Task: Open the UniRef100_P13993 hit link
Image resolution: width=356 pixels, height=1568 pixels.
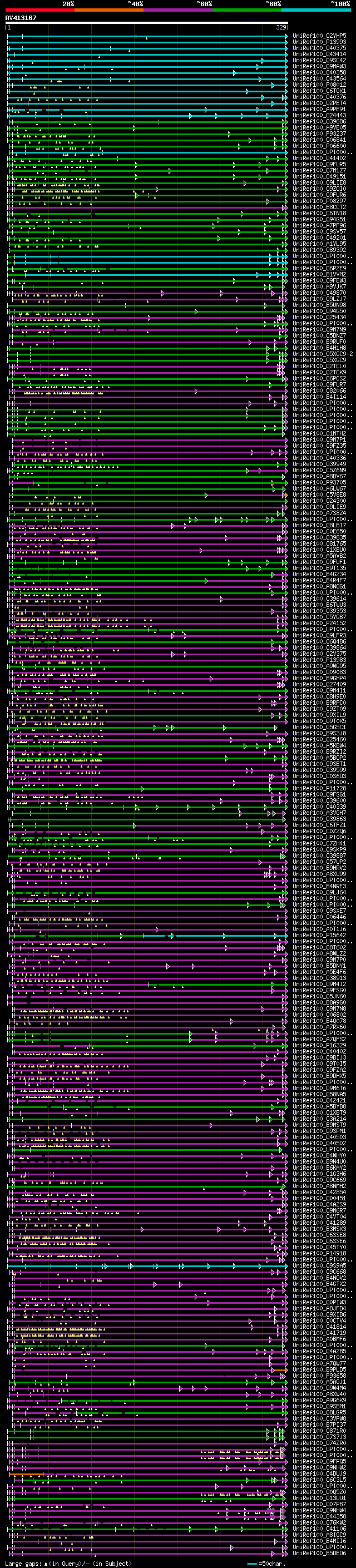Action: point(319,42)
